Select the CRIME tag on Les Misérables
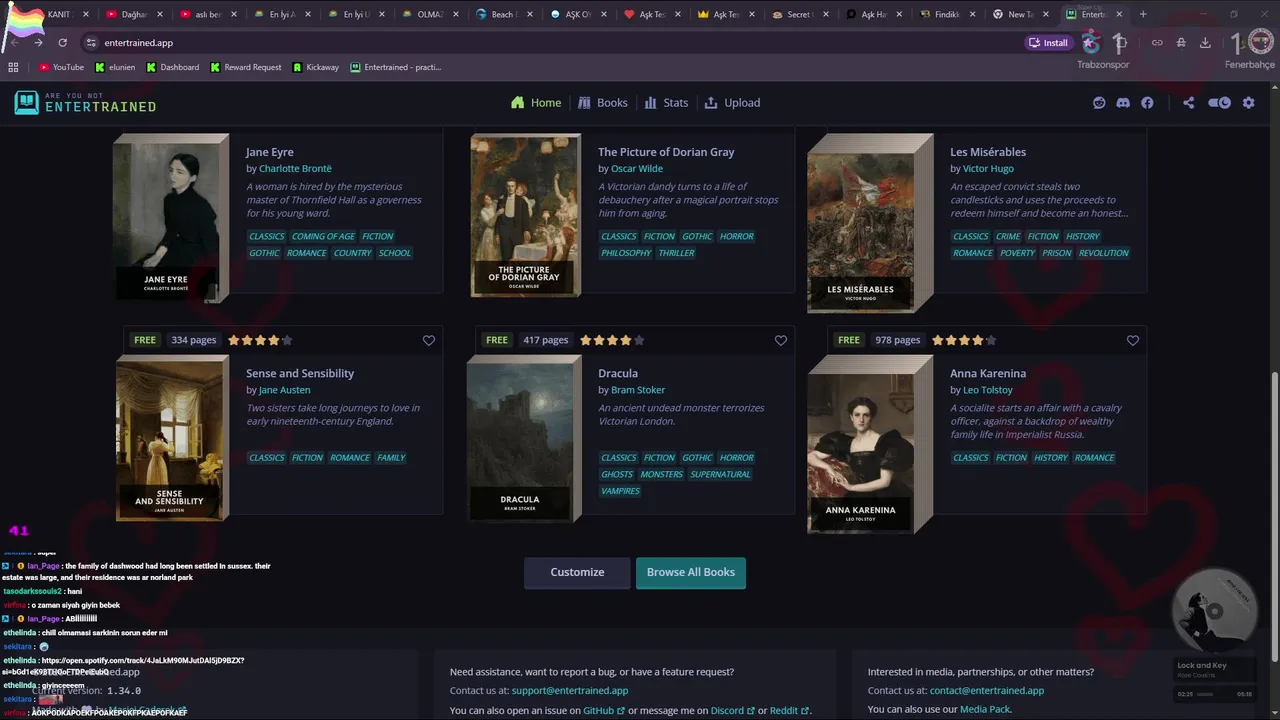 (x=1008, y=237)
